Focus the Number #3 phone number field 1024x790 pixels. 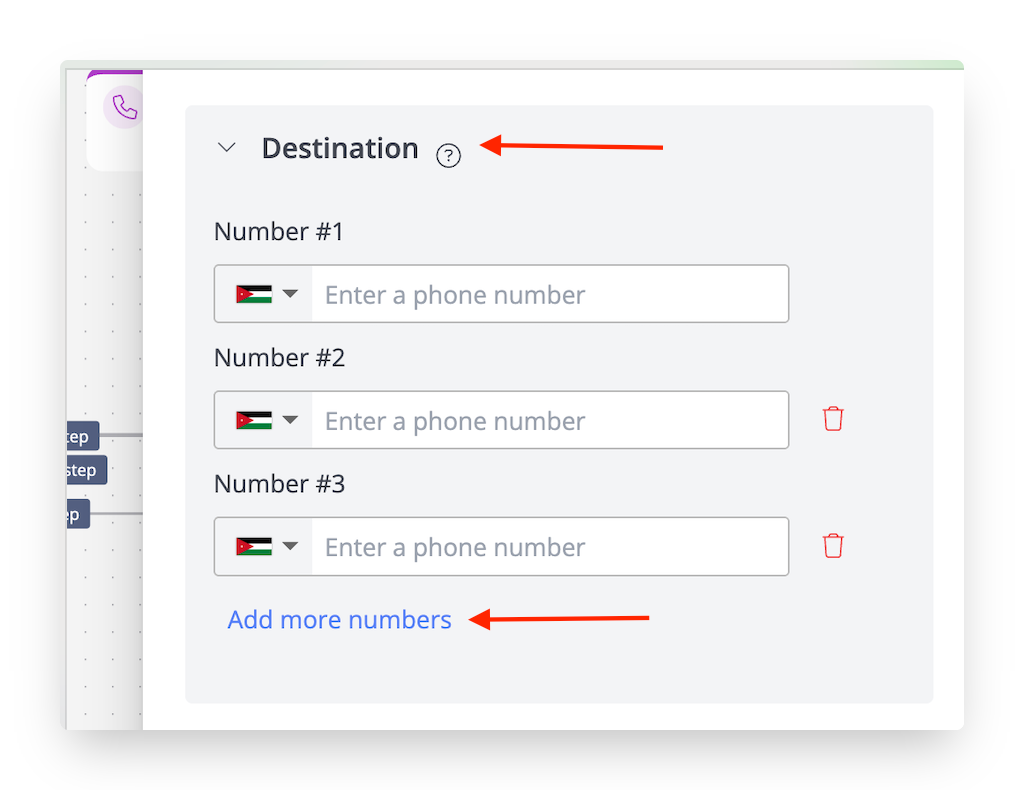pos(548,546)
